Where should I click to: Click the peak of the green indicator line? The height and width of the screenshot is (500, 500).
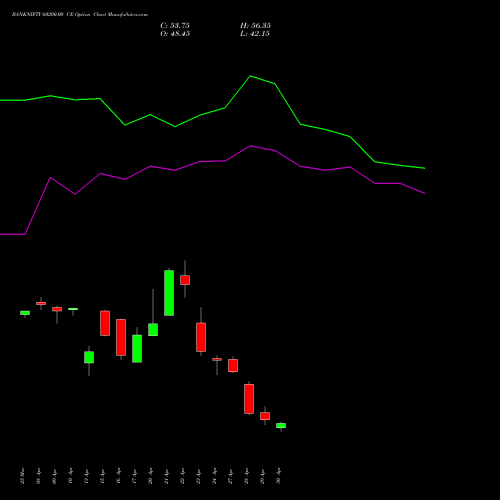pos(251,76)
